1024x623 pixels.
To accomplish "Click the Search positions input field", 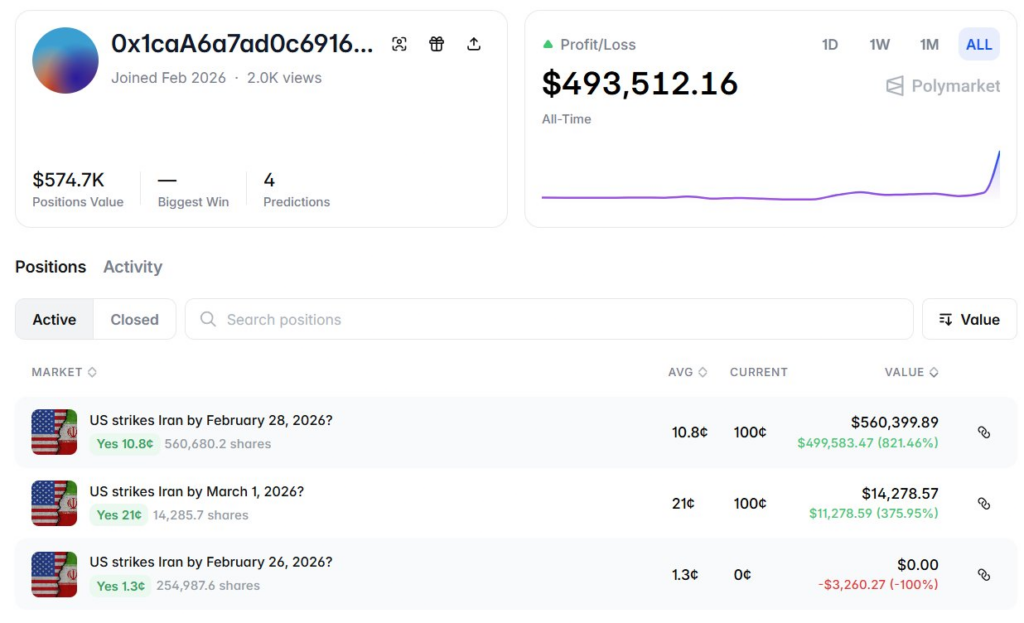I will tap(548, 319).
